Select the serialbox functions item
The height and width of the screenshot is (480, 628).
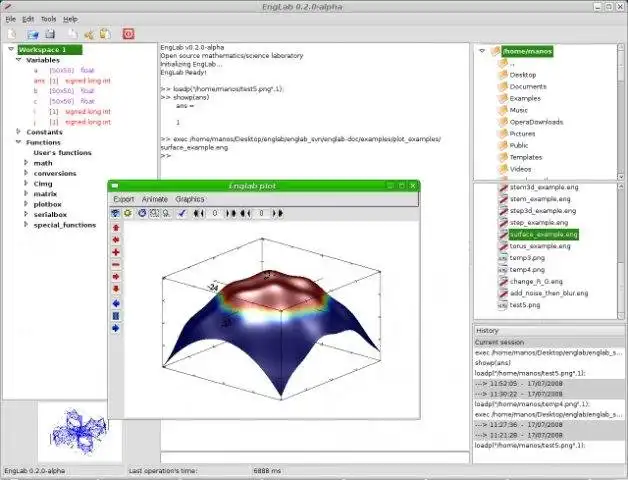[x=50, y=214]
